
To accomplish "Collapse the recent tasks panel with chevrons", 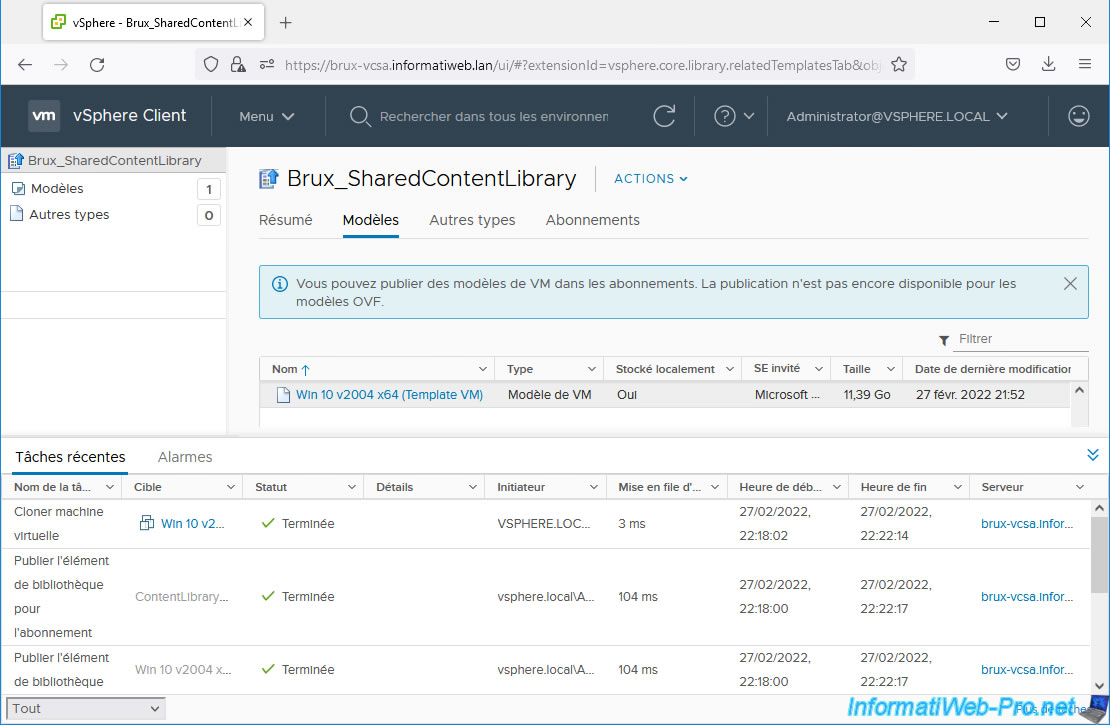I will point(1092,455).
